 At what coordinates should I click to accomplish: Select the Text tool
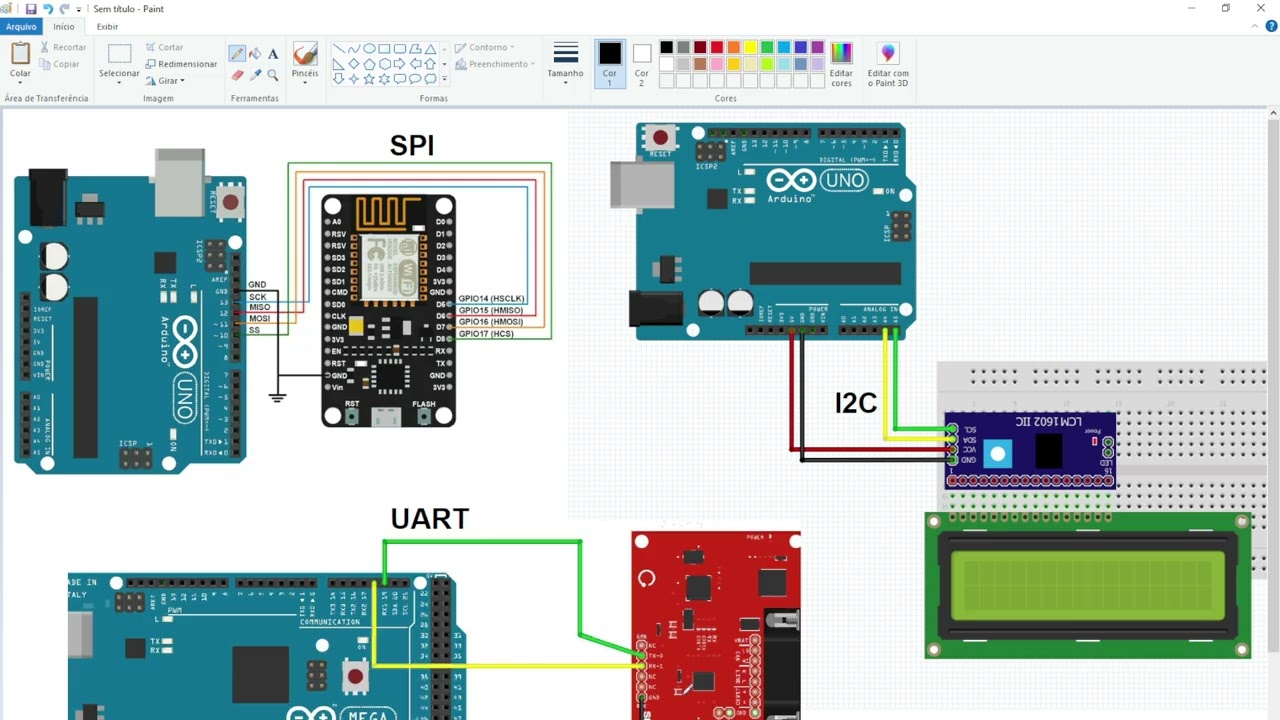(x=273, y=53)
